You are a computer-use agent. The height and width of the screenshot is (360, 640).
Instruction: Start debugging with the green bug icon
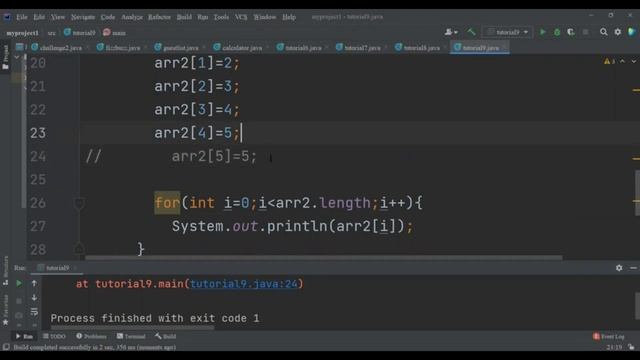(x=557, y=32)
